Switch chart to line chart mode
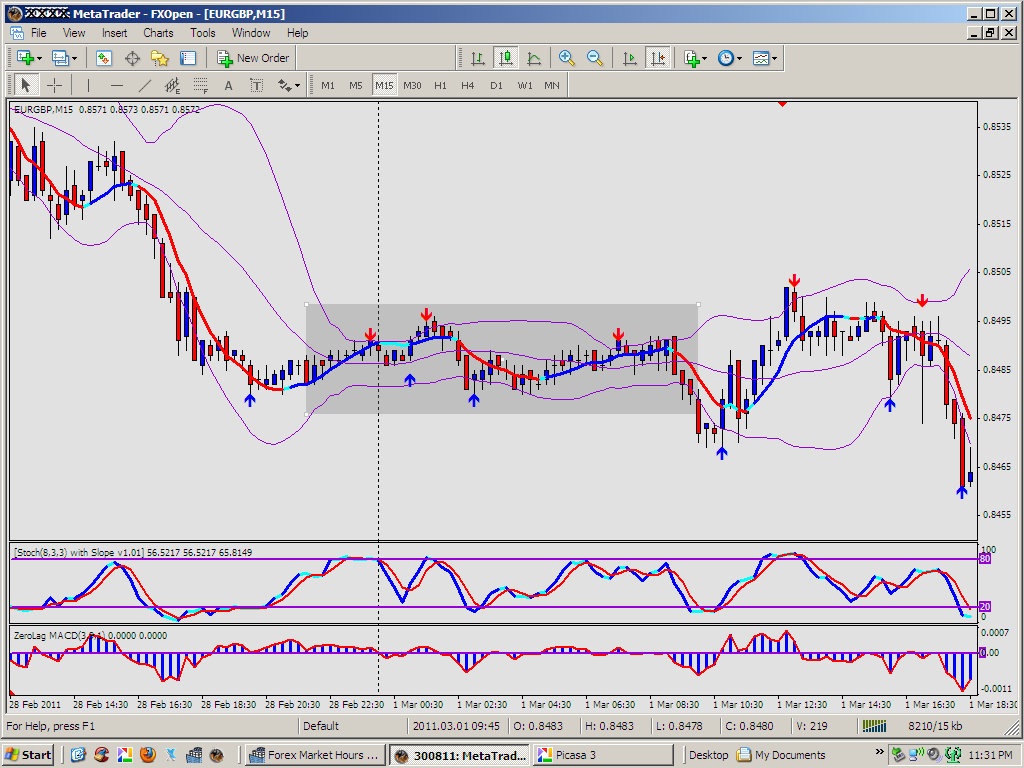The image size is (1024, 768). (x=534, y=58)
